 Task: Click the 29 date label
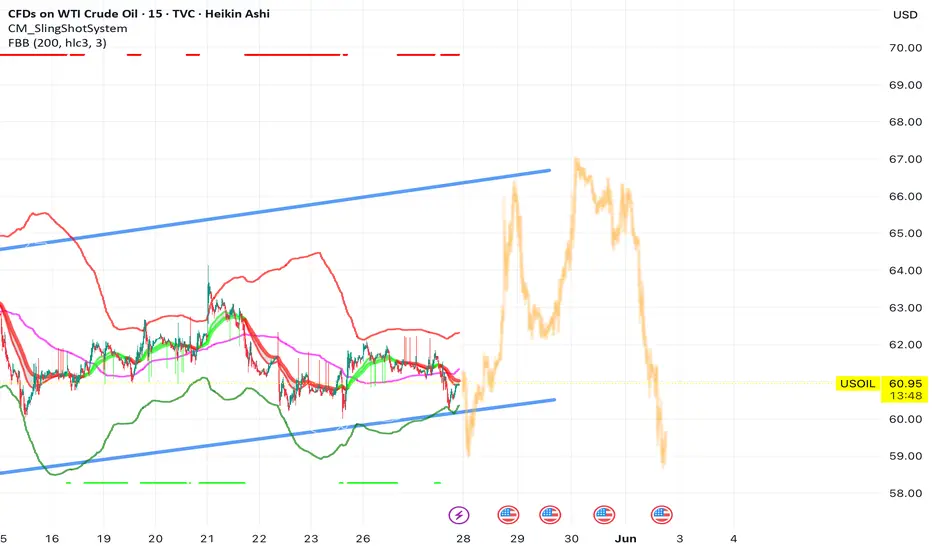(x=517, y=539)
